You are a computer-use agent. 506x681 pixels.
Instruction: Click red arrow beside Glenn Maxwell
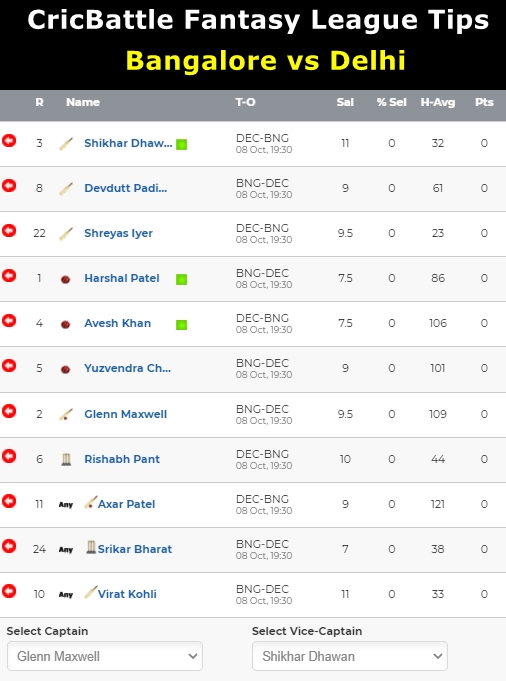[9, 411]
